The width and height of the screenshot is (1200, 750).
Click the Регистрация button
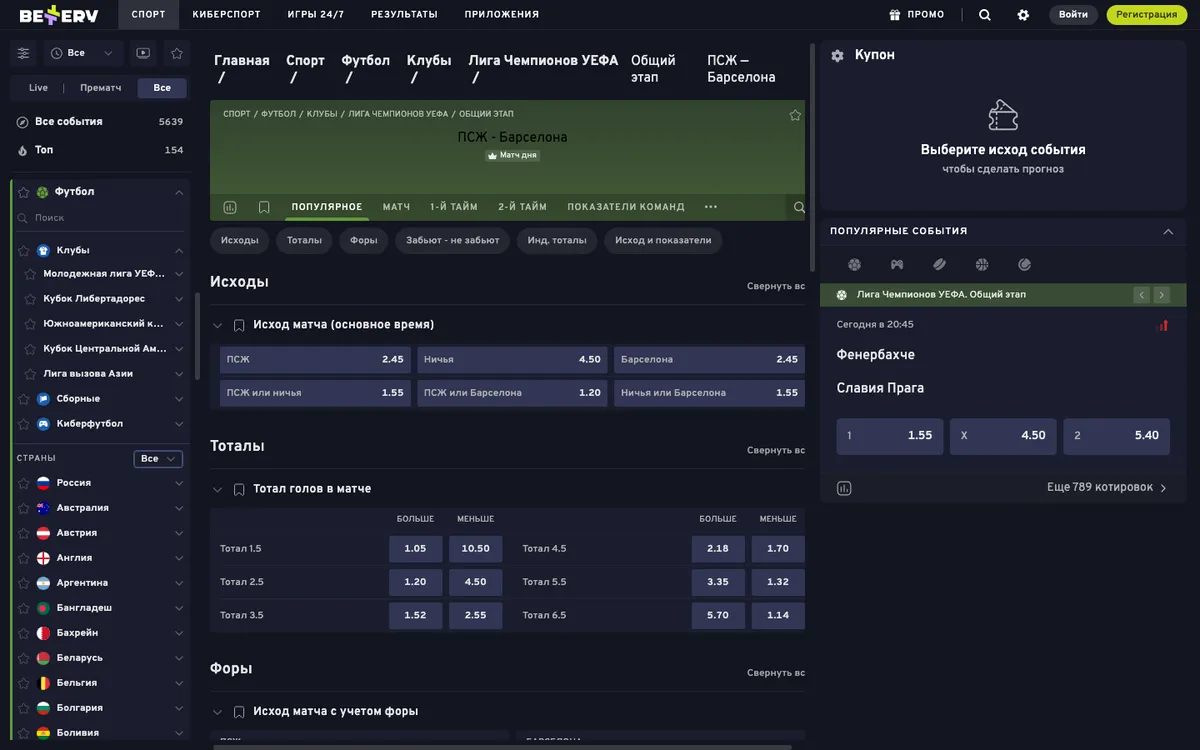click(1147, 15)
